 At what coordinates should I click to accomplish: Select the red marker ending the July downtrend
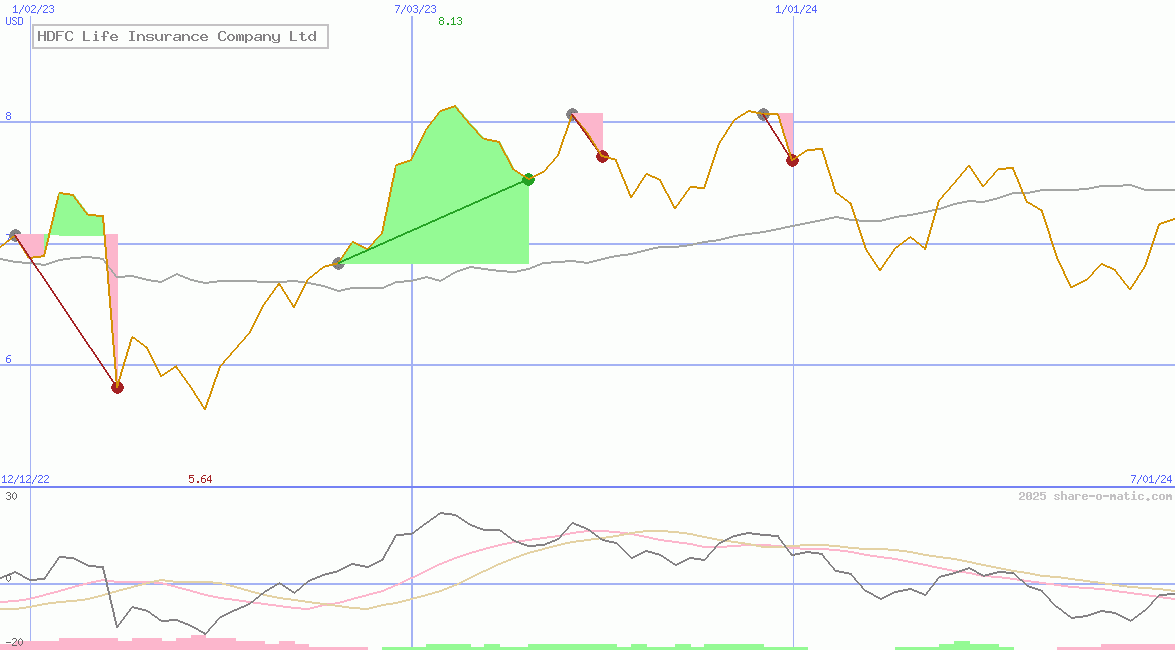pyautogui.click(x=602, y=155)
